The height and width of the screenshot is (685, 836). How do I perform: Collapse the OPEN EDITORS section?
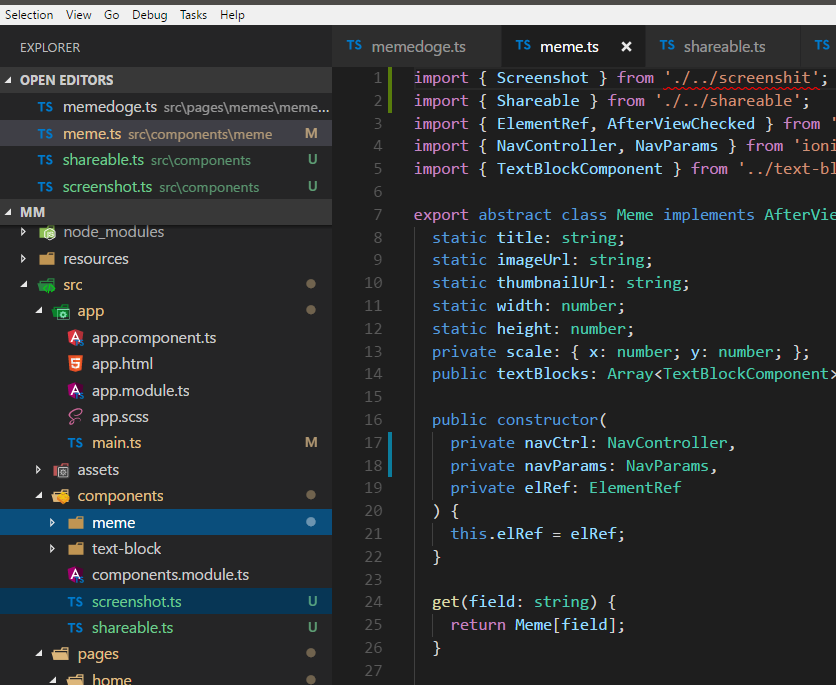pos(9,79)
